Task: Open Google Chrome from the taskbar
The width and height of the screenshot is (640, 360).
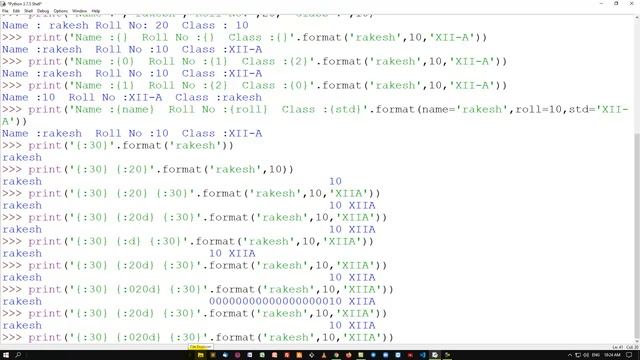Action: coord(336,355)
